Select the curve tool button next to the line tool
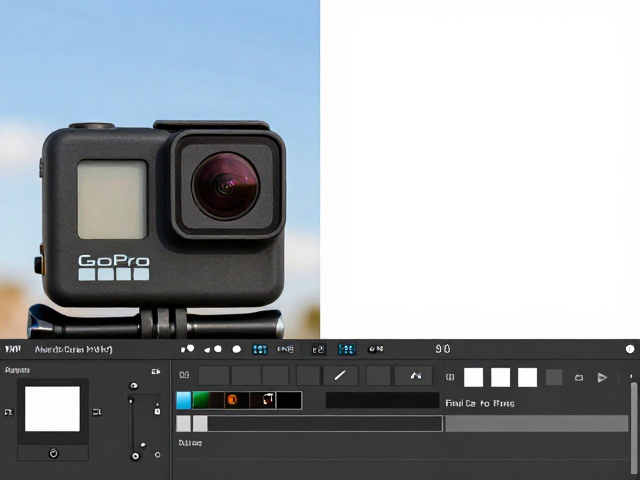The image size is (640, 480). tap(413, 376)
